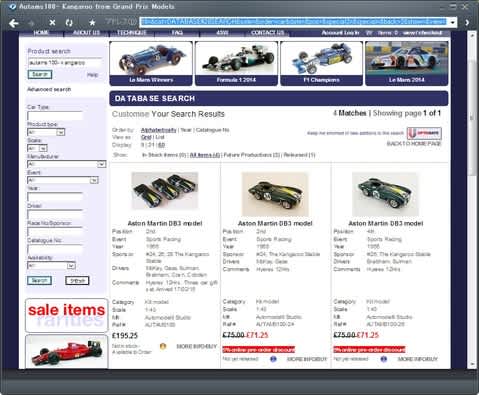Click the orange info icon beside £195.25 item
Image resolution: width=479 pixels, height=395 pixels.
pyautogui.click(x=163, y=346)
